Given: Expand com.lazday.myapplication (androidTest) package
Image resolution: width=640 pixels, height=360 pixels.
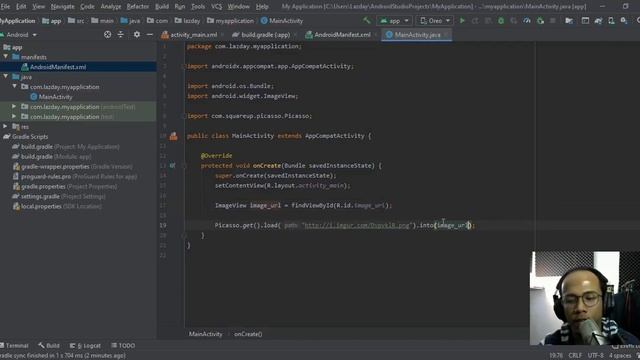Looking at the screenshot, I should click(x=14, y=106).
